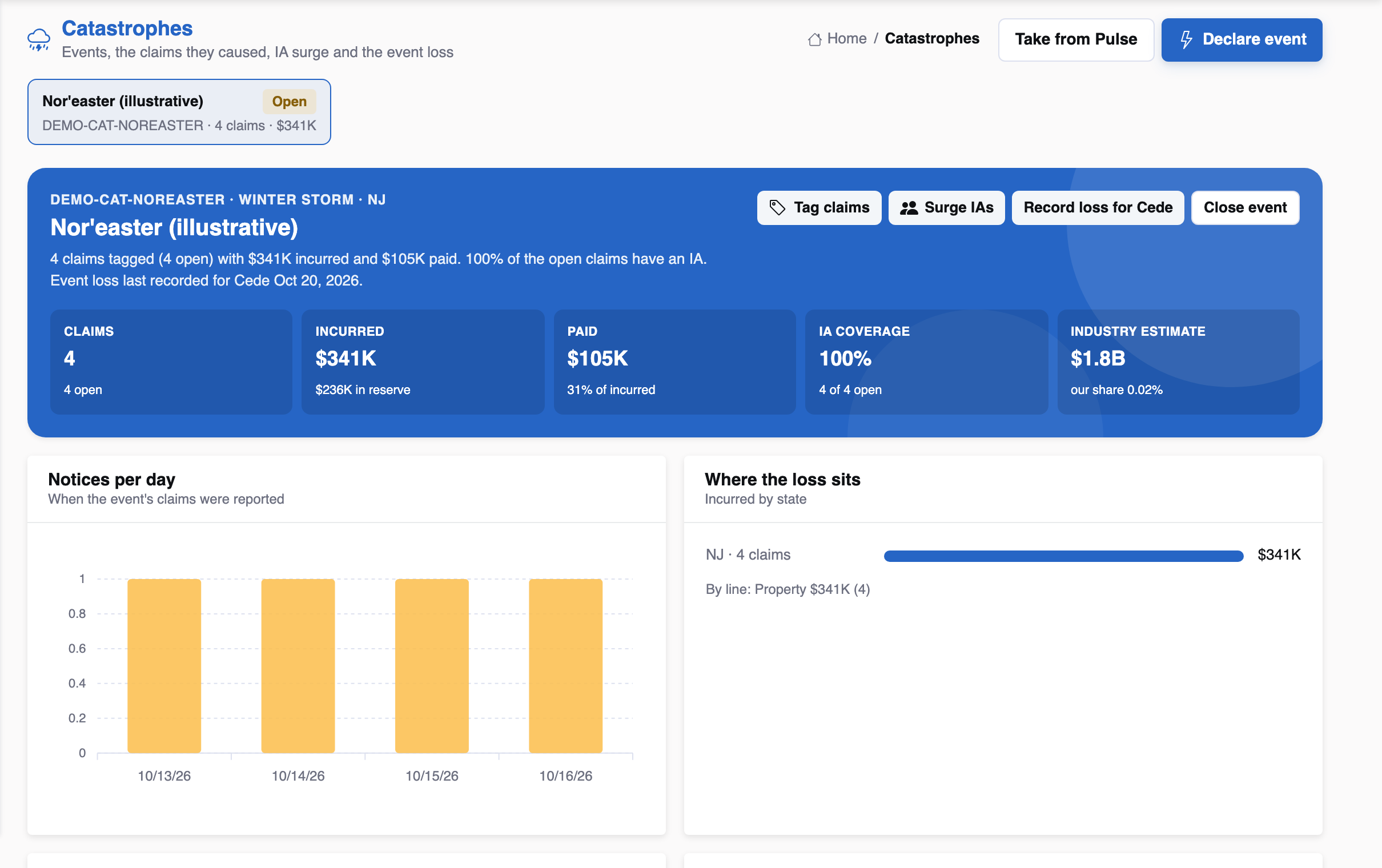This screenshot has height=868, width=1382.
Task: Click '31% of incurred' text
Action: [610, 390]
